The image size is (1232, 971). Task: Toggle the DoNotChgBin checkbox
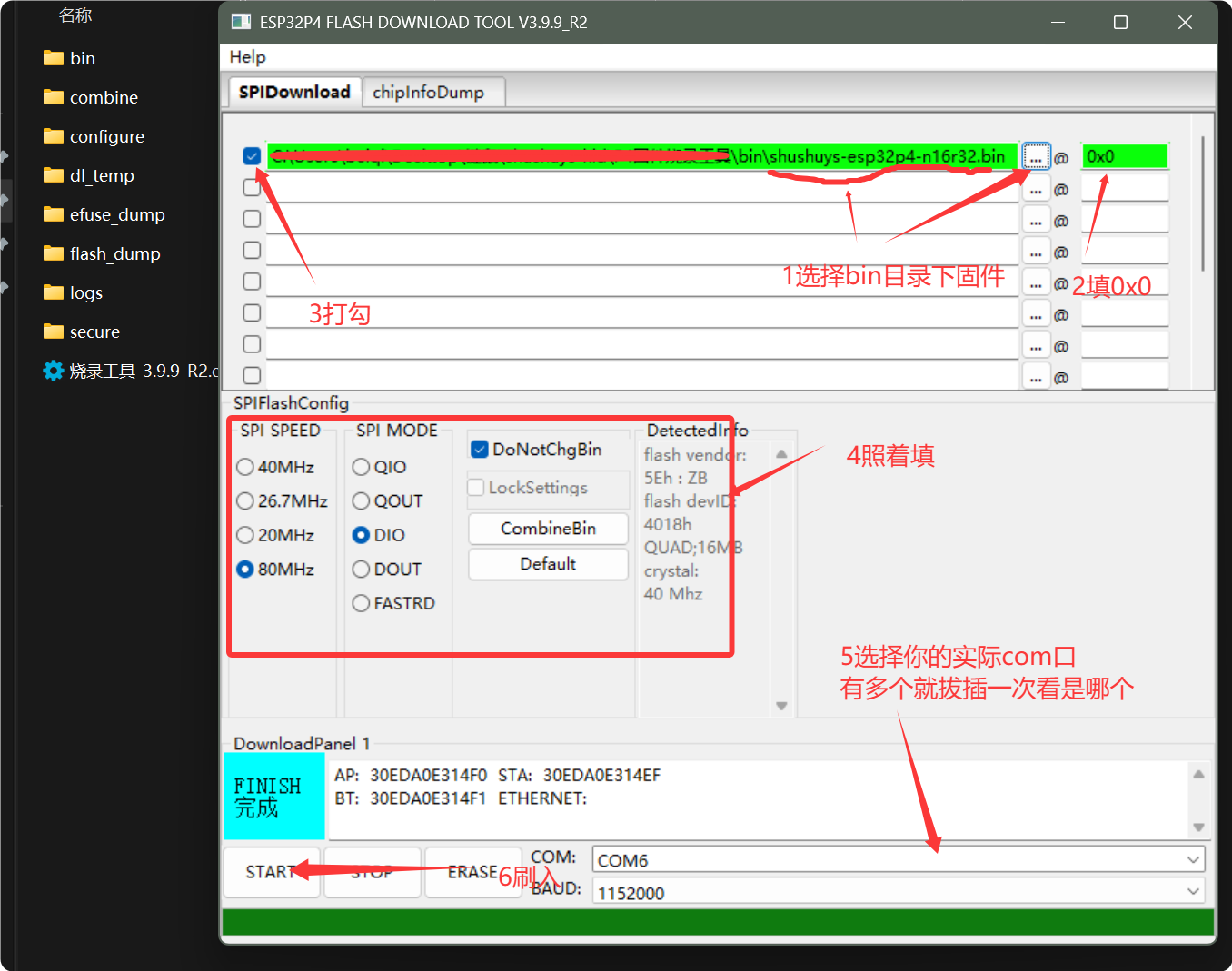click(x=480, y=450)
